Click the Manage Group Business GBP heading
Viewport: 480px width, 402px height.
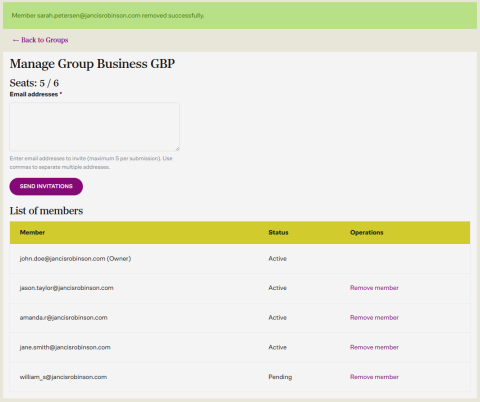[92, 64]
